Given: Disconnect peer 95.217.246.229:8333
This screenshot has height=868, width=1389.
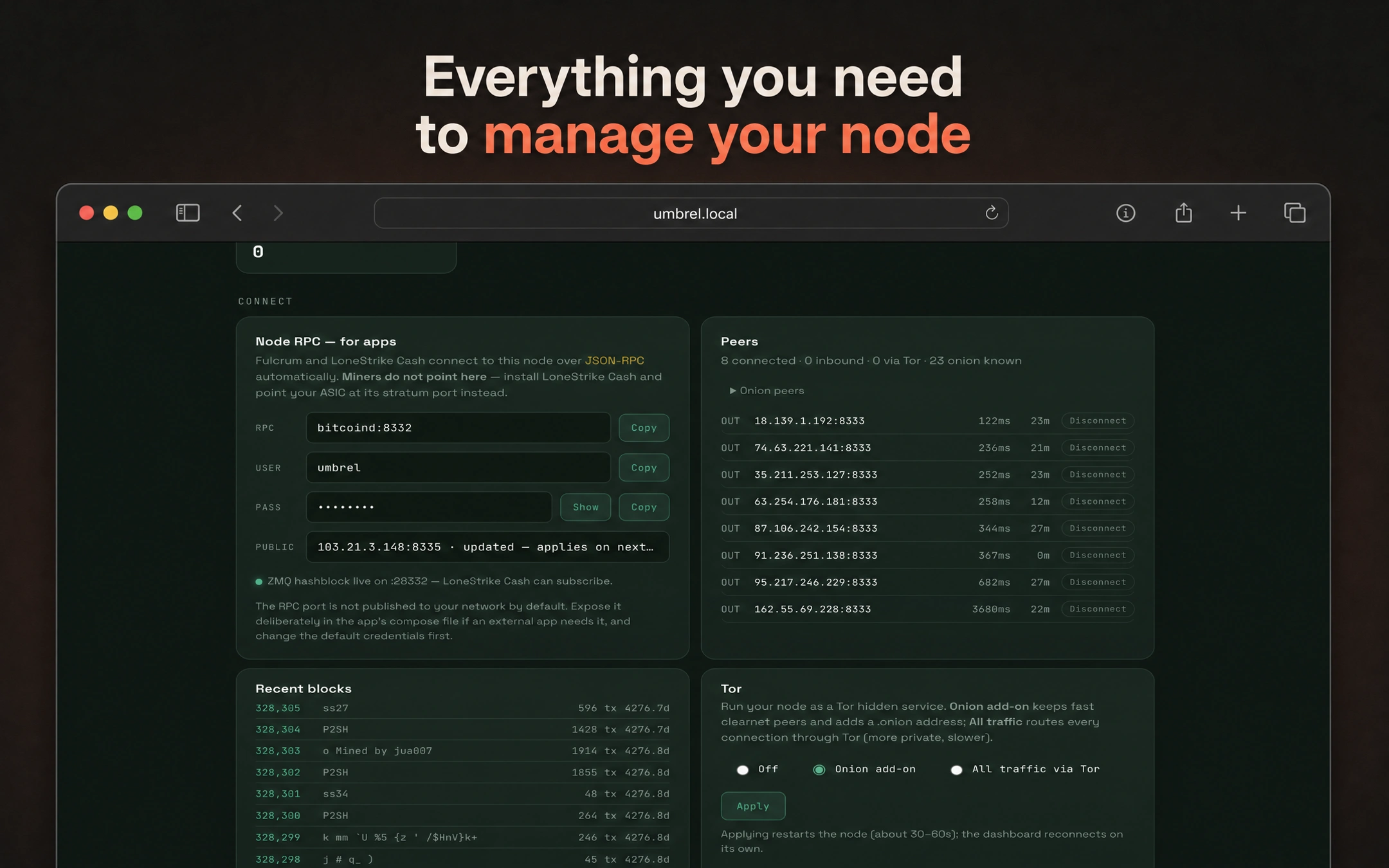Looking at the screenshot, I should point(1097,582).
